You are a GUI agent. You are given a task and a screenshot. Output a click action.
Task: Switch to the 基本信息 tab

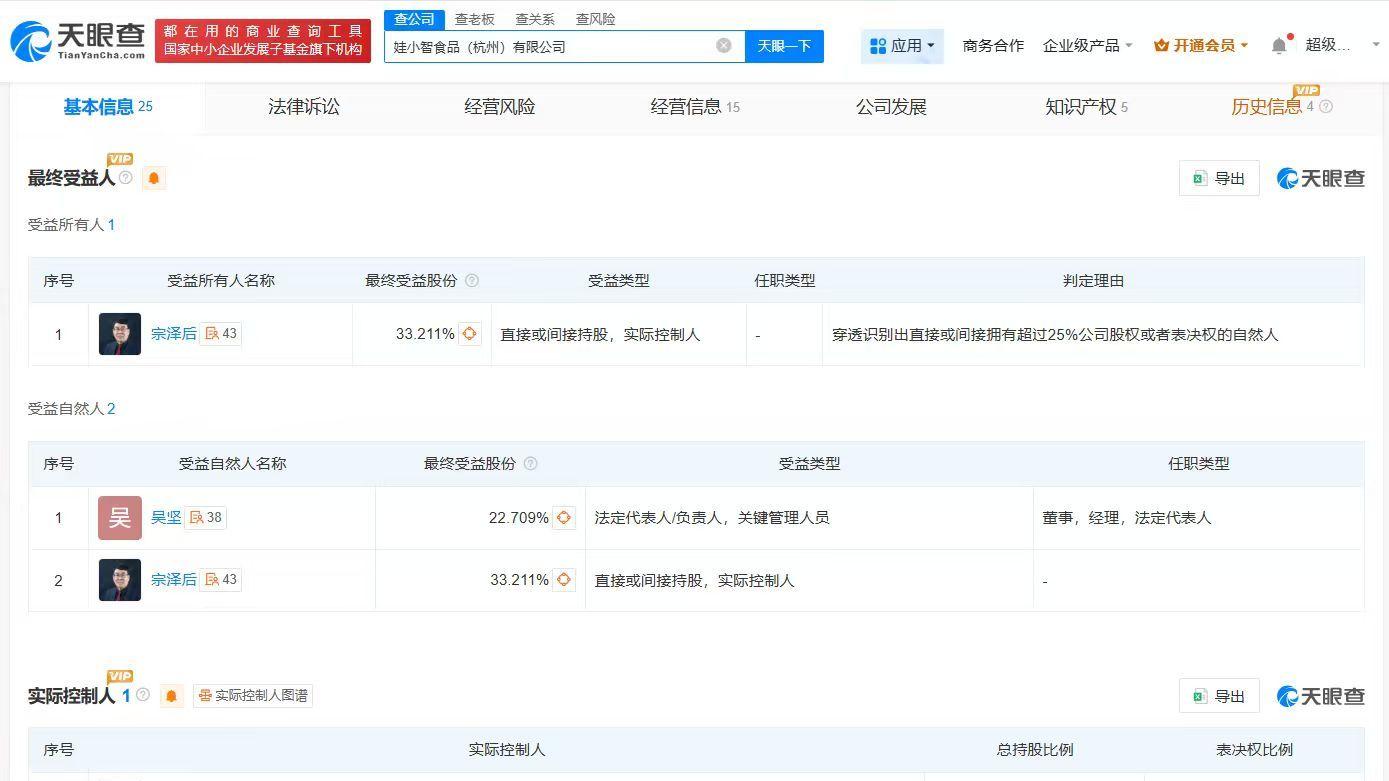click(108, 107)
